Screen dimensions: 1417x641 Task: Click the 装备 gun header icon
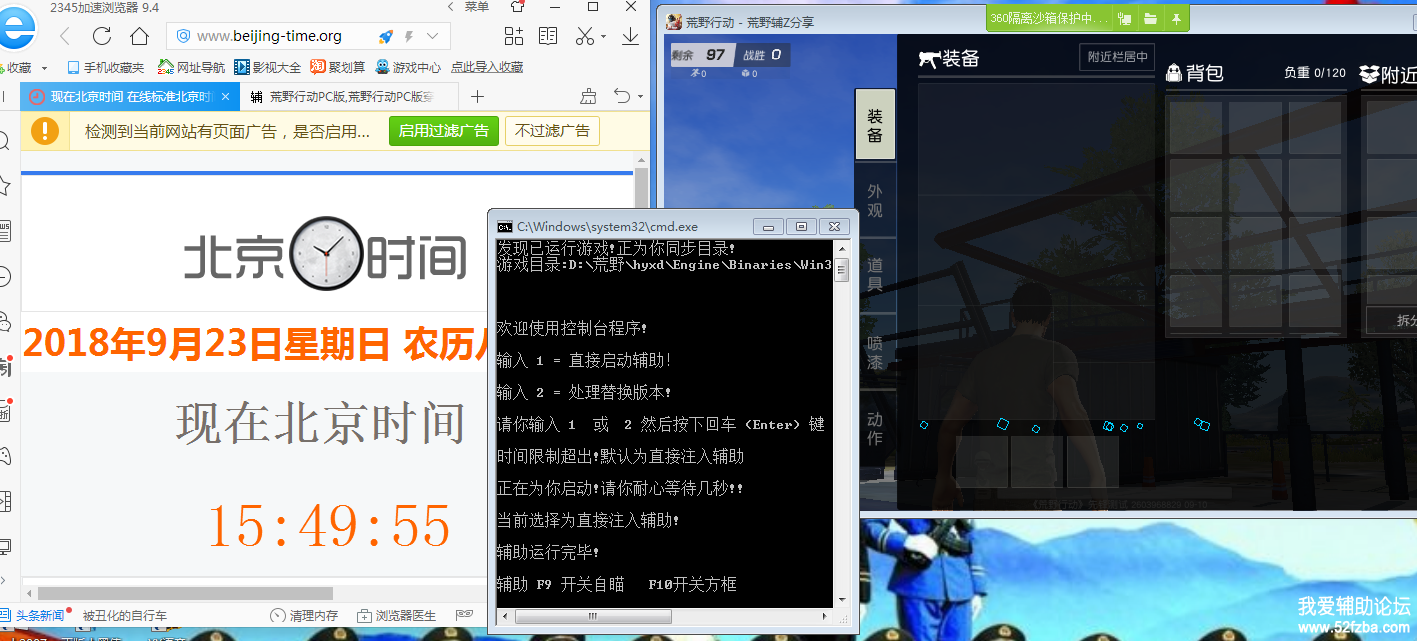pyautogui.click(x=929, y=60)
